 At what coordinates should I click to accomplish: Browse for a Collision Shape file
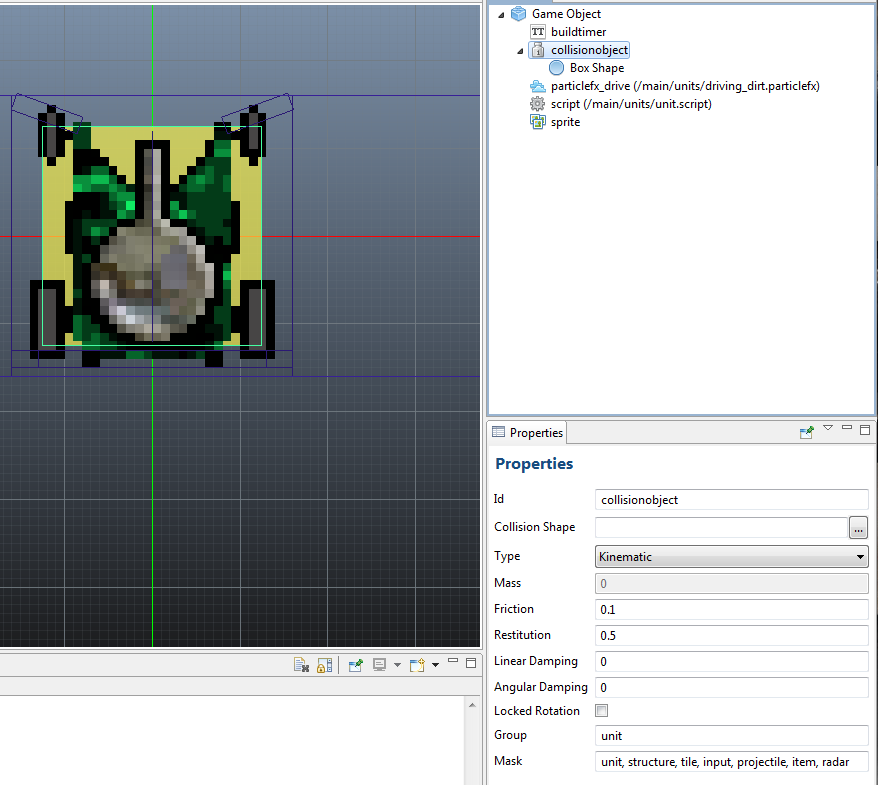tap(858, 527)
